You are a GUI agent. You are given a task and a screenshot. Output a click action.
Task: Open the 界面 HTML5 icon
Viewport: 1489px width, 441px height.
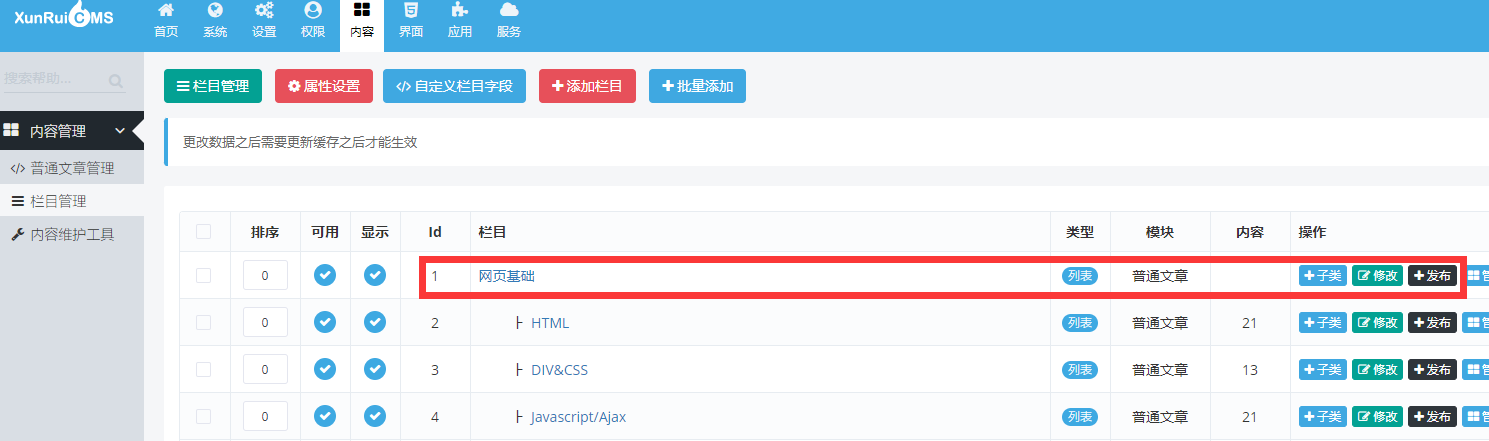(x=411, y=12)
